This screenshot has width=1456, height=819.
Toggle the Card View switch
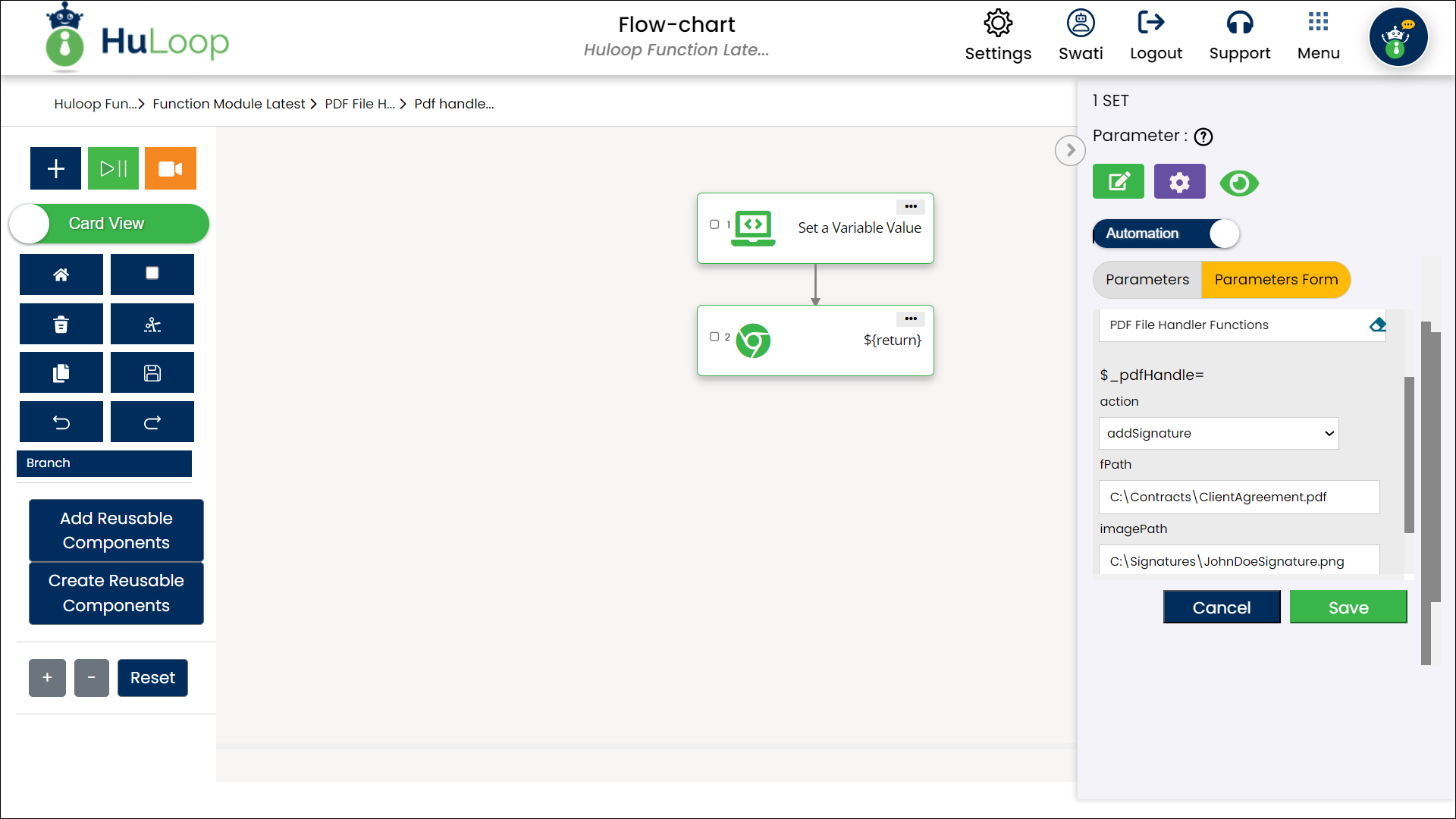(109, 224)
